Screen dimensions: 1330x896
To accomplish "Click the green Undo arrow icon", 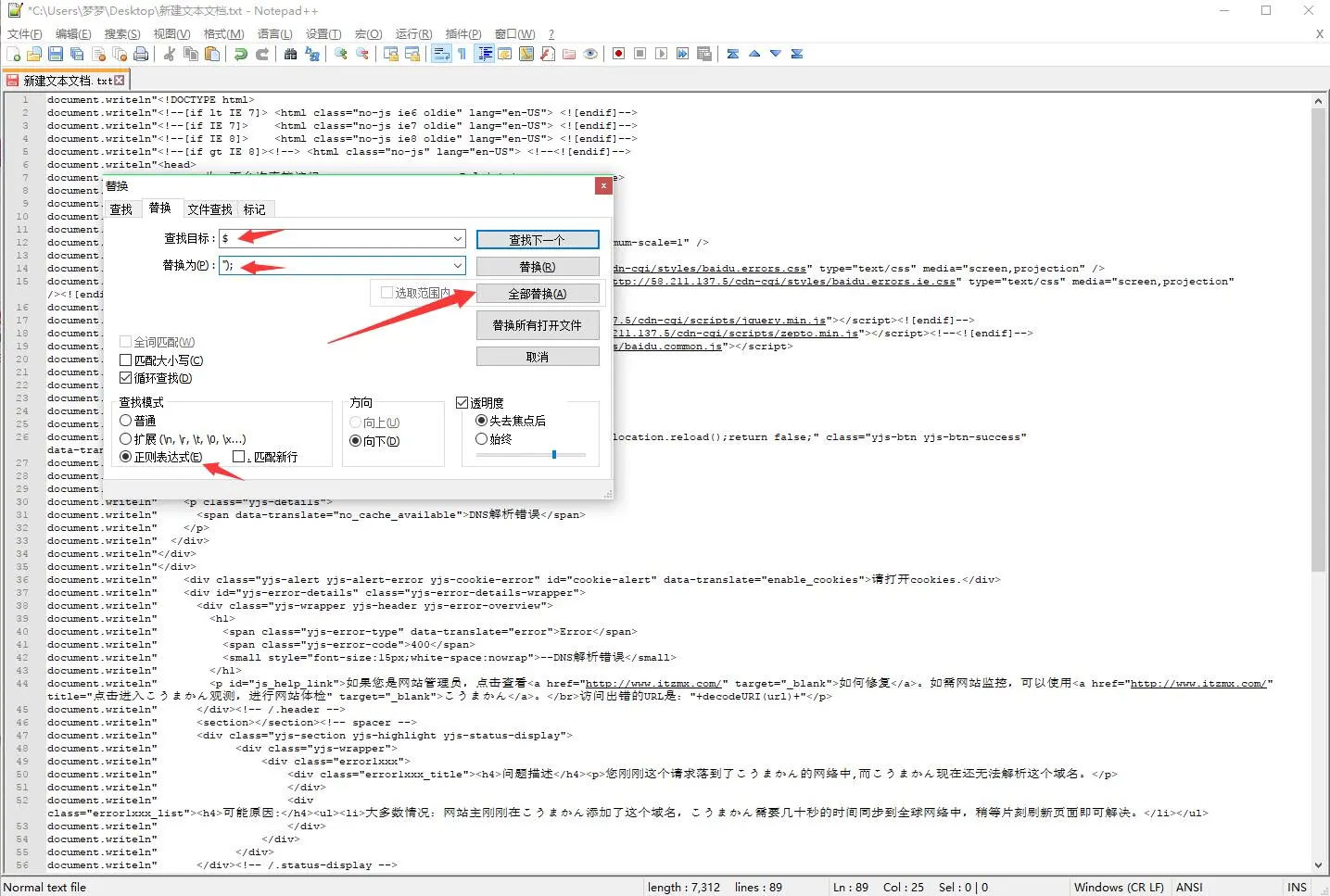I will click(241, 54).
